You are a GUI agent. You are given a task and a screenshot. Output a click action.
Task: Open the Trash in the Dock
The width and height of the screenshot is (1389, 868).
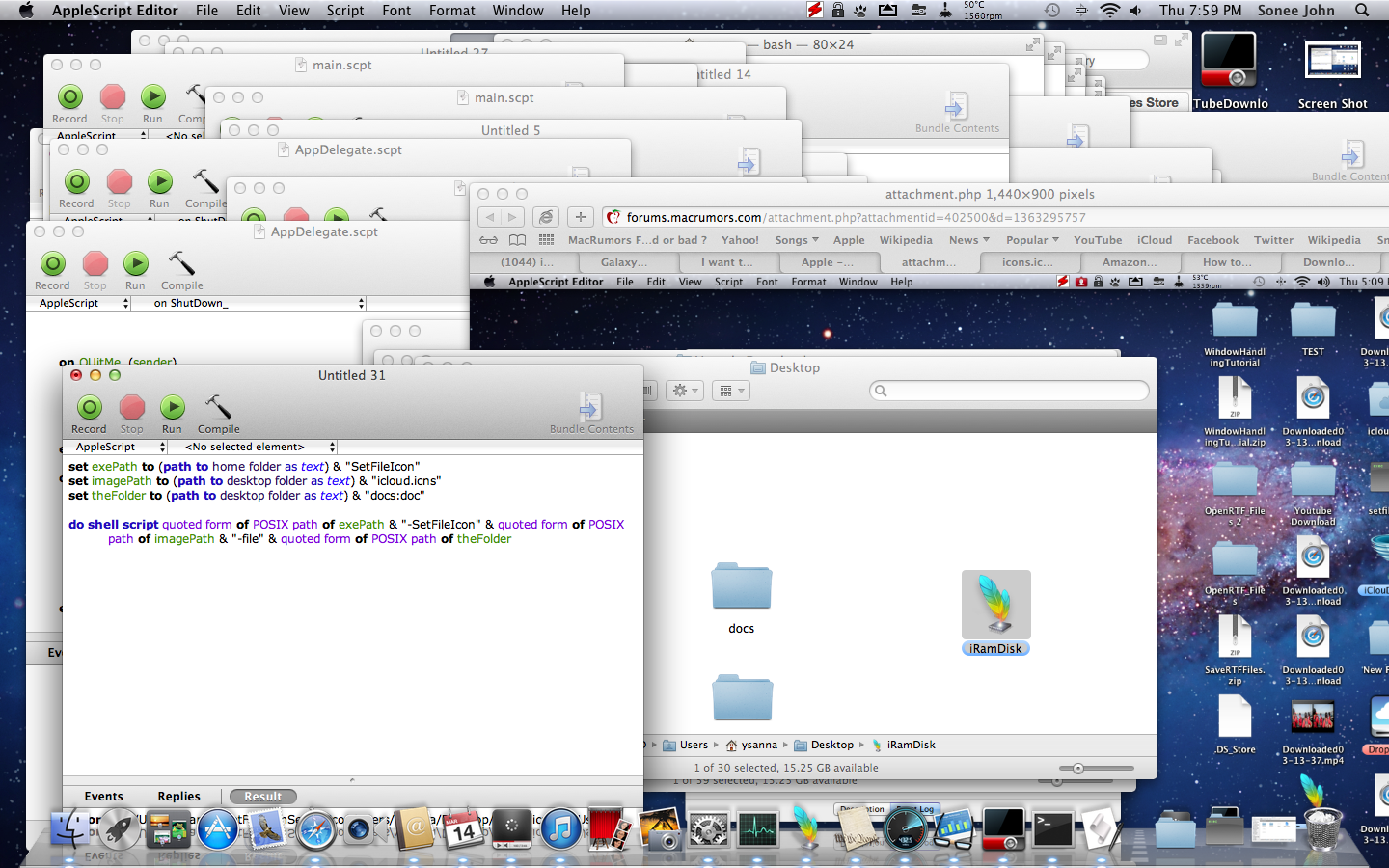[x=1322, y=828]
